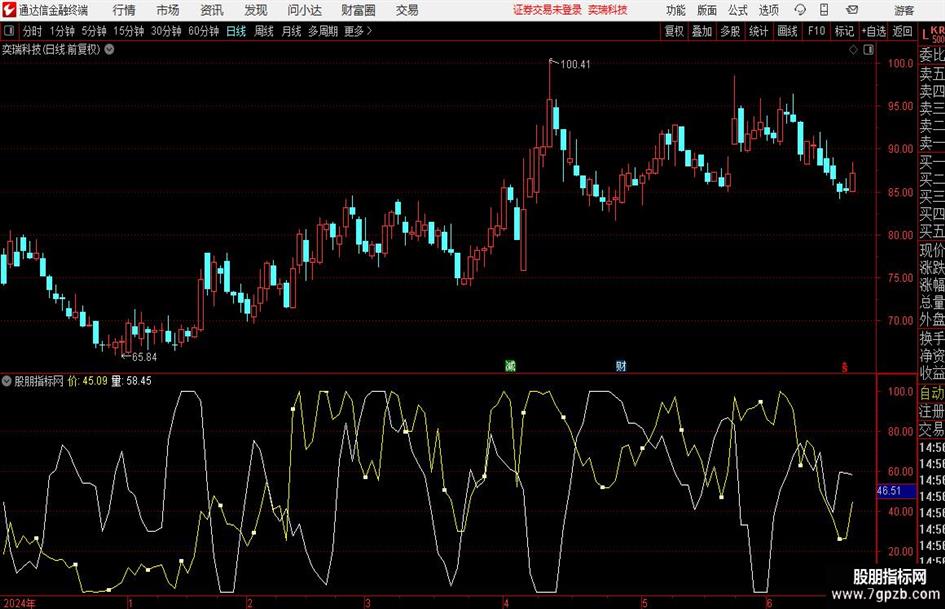
Task: Add stock with the +自选 button
Action: click(874, 31)
